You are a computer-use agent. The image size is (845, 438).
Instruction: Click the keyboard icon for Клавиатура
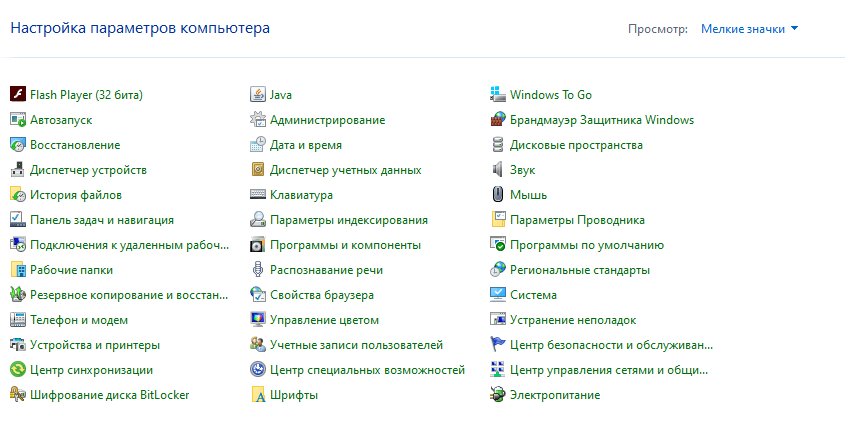coord(257,195)
